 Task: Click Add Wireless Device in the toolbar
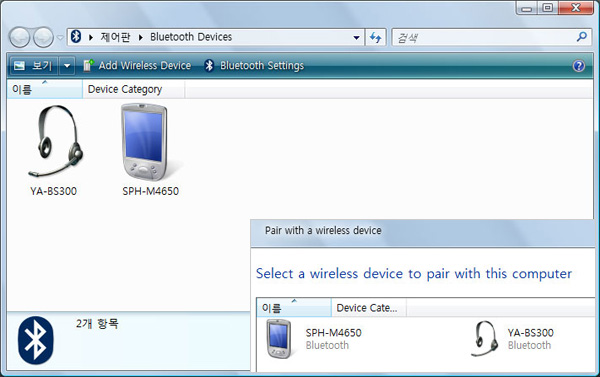pos(137,65)
